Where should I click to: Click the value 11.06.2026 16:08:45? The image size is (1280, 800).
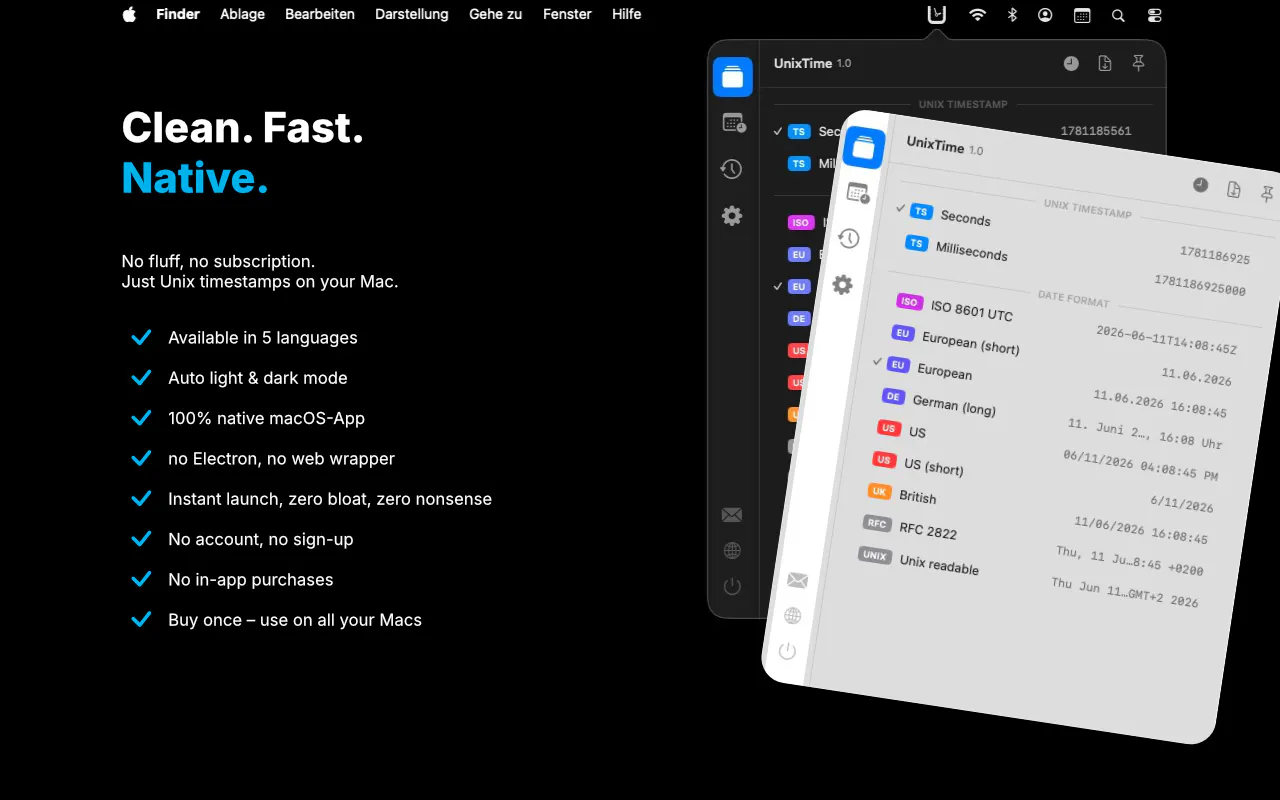pyautogui.click(x=1160, y=404)
